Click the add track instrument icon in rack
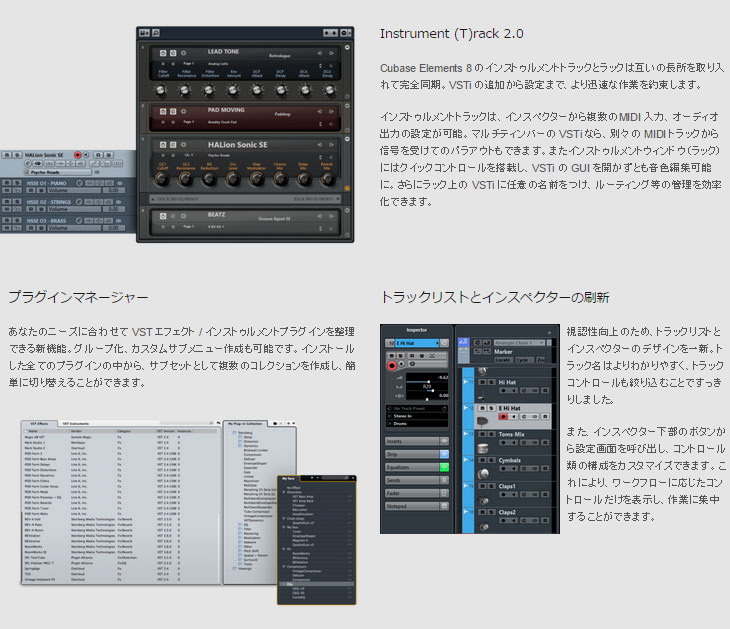This screenshot has width=730, height=629. [x=144, y=33]
